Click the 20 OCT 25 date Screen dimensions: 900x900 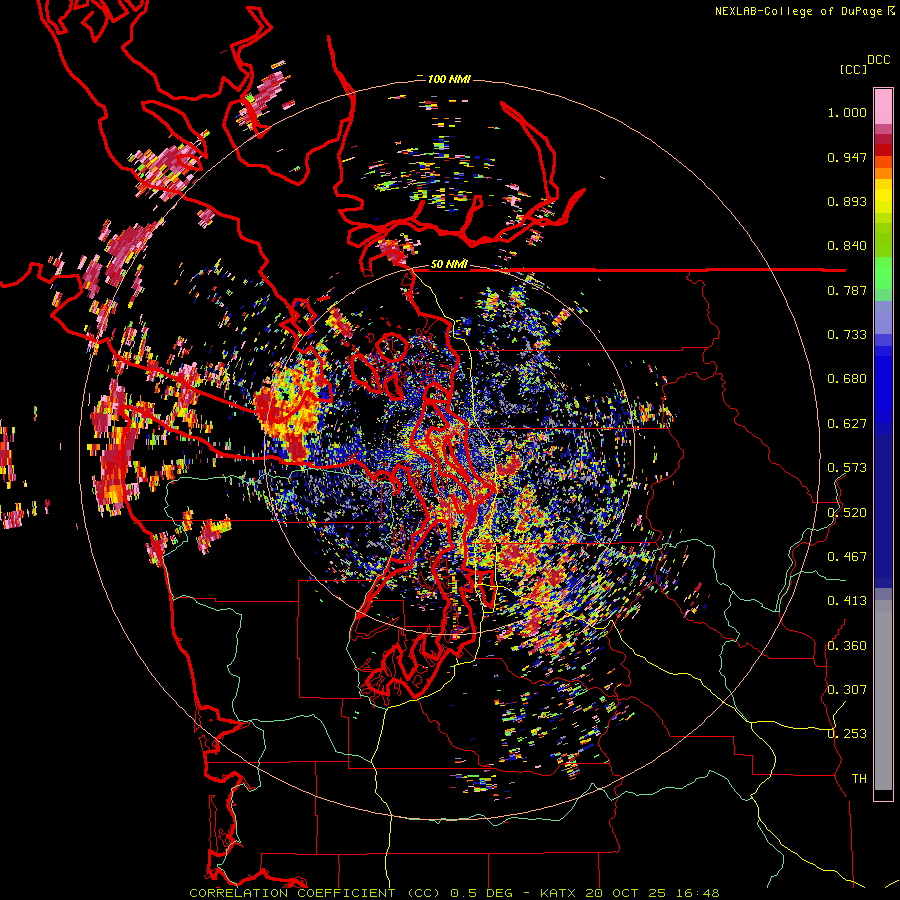coord(626,893)
